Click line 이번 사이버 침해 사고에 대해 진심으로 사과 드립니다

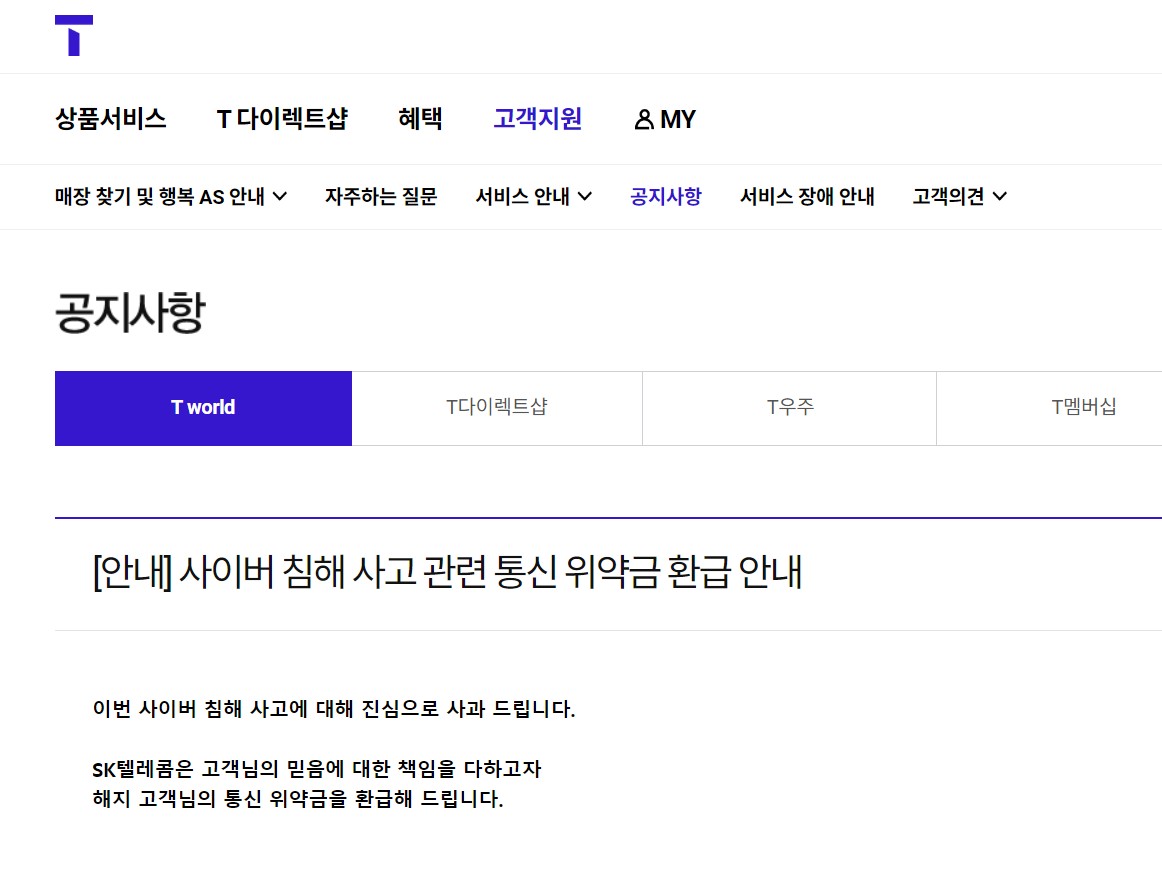(333, 709)
